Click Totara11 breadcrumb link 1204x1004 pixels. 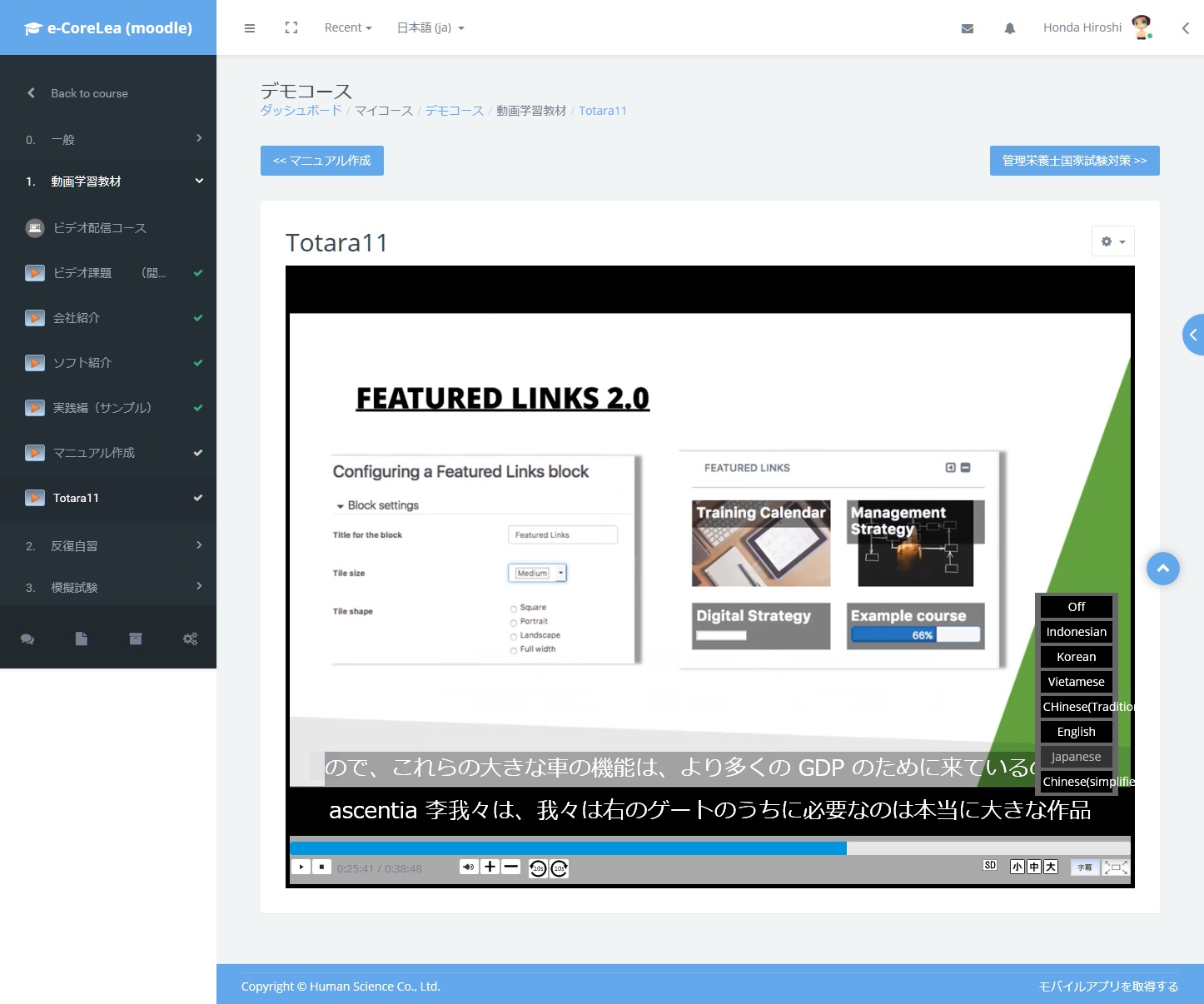click(603, 111)
